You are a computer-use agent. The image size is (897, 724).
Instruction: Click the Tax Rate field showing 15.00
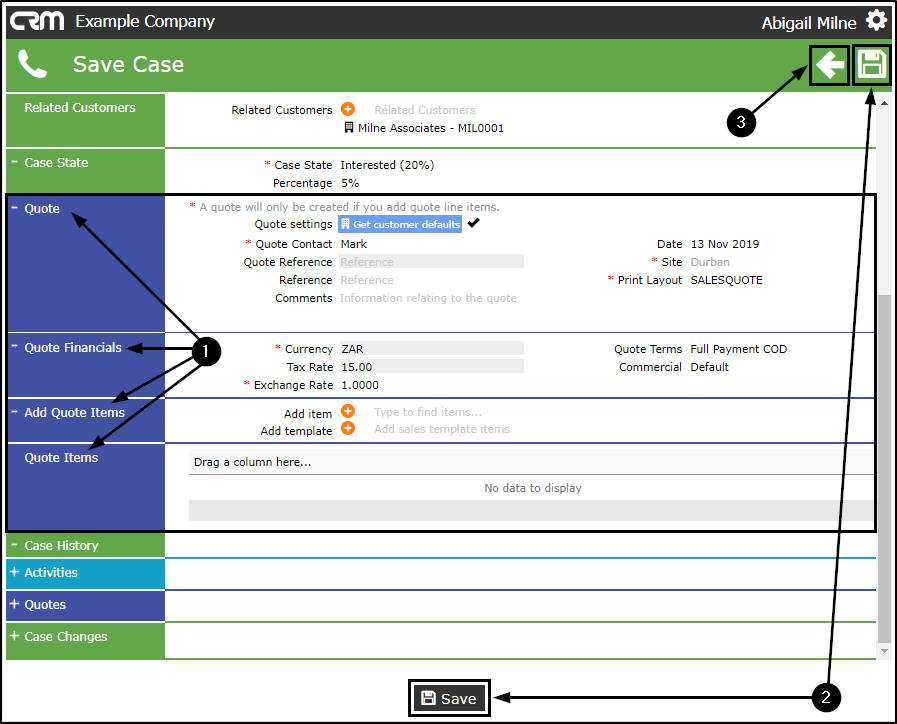coord(431,367)
